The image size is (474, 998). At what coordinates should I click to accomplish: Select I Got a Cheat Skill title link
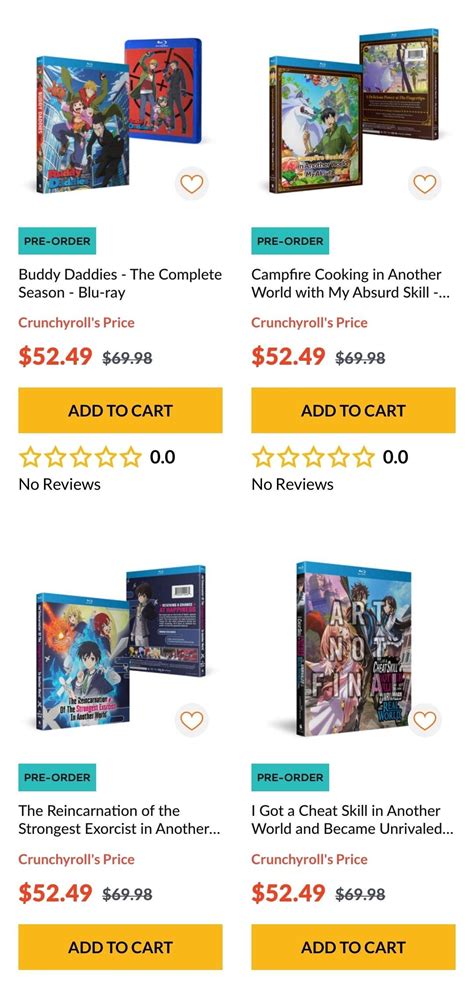coord(352,820)
